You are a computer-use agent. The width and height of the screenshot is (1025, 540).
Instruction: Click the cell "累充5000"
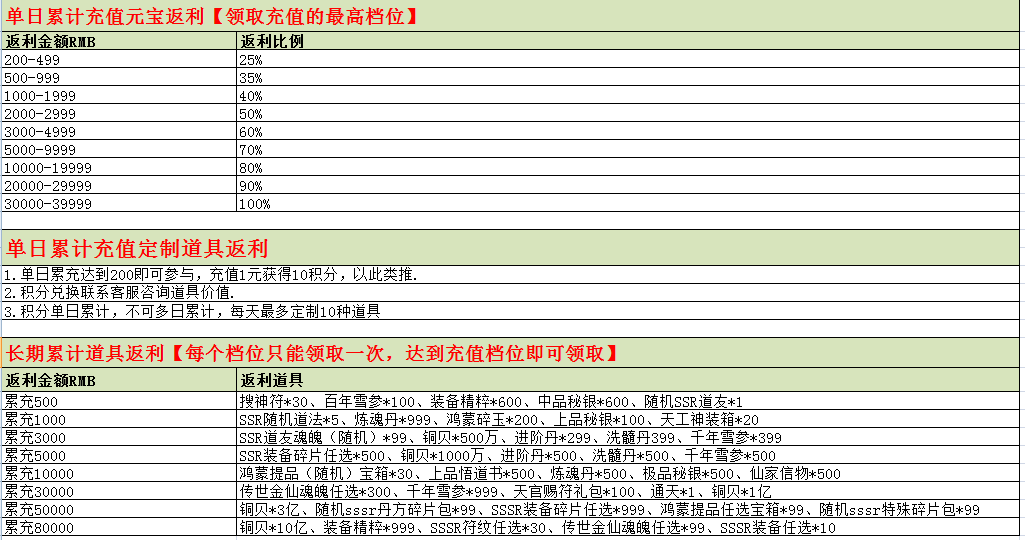click(x=119, y=455)
